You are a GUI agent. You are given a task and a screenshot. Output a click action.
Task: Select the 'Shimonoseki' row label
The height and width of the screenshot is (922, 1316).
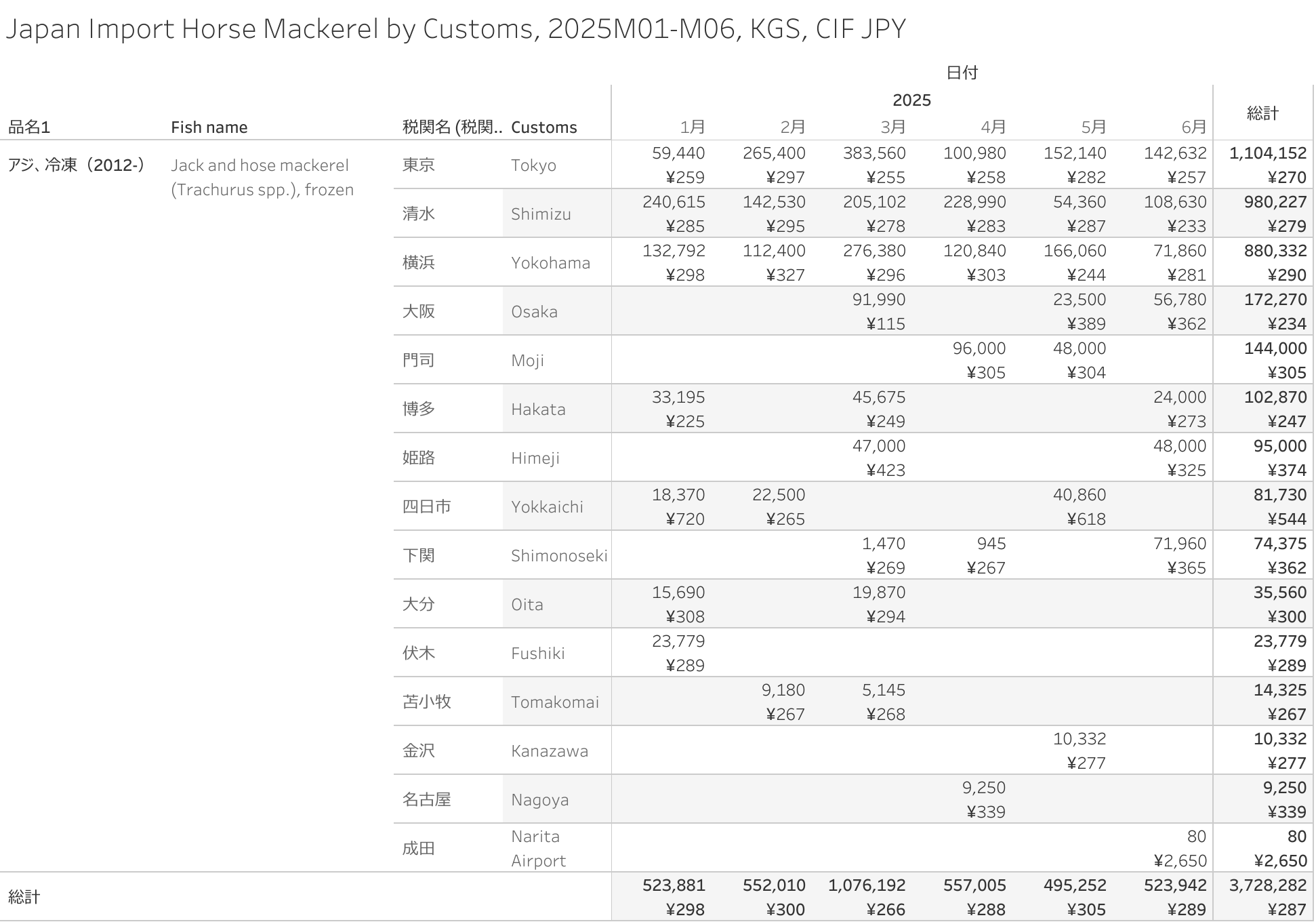[559, 555]
